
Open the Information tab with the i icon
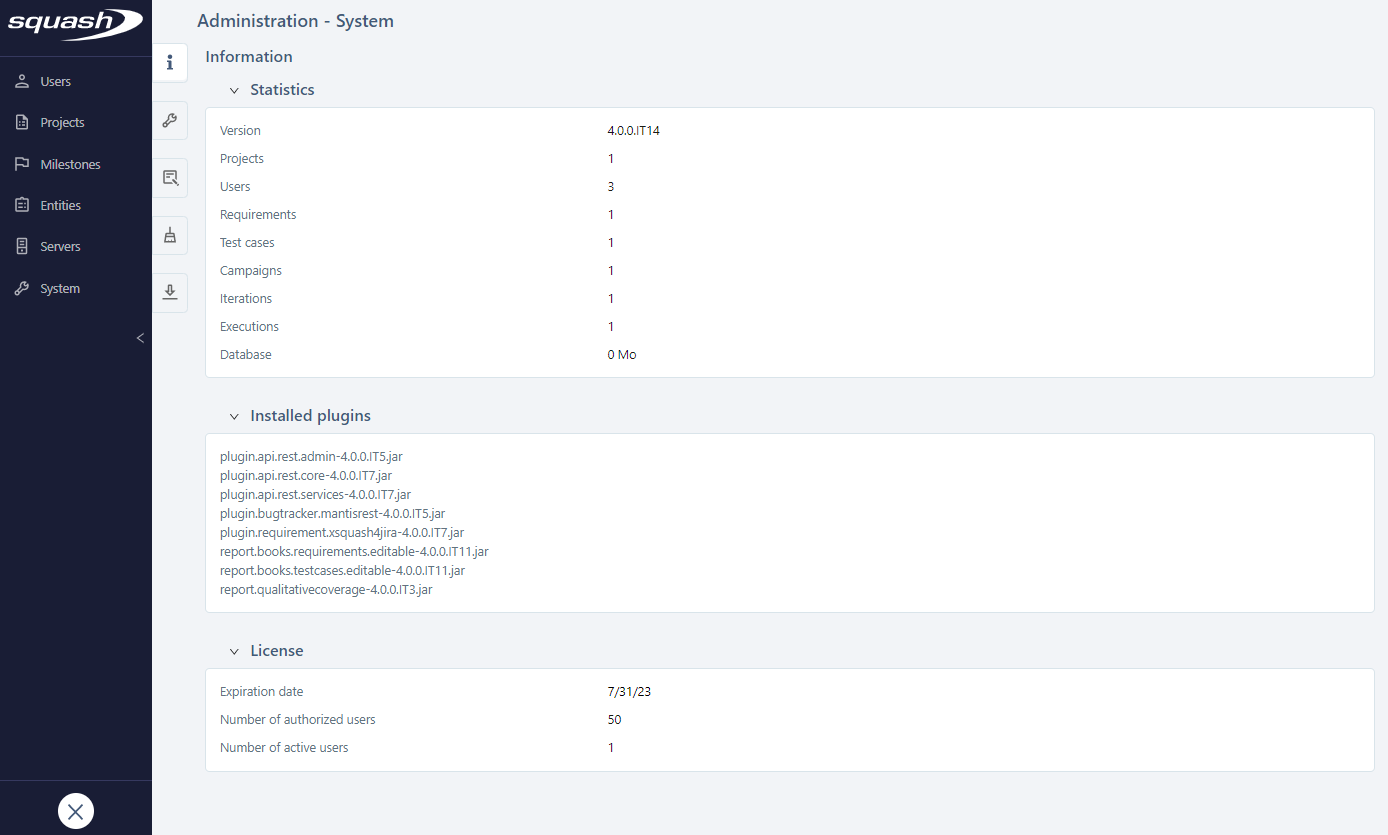[170, 62]
